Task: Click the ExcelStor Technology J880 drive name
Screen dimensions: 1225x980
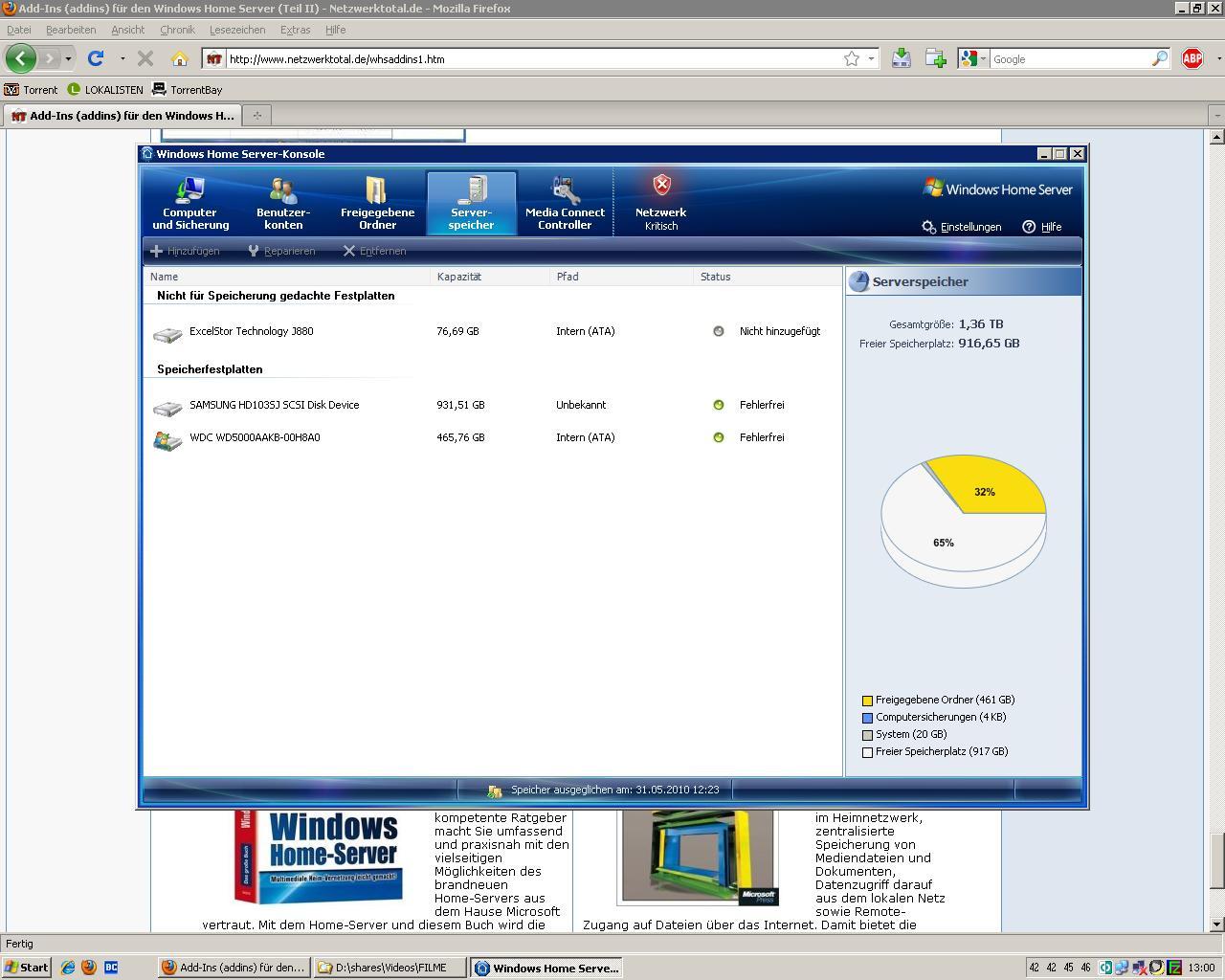Action: point(252,331)
